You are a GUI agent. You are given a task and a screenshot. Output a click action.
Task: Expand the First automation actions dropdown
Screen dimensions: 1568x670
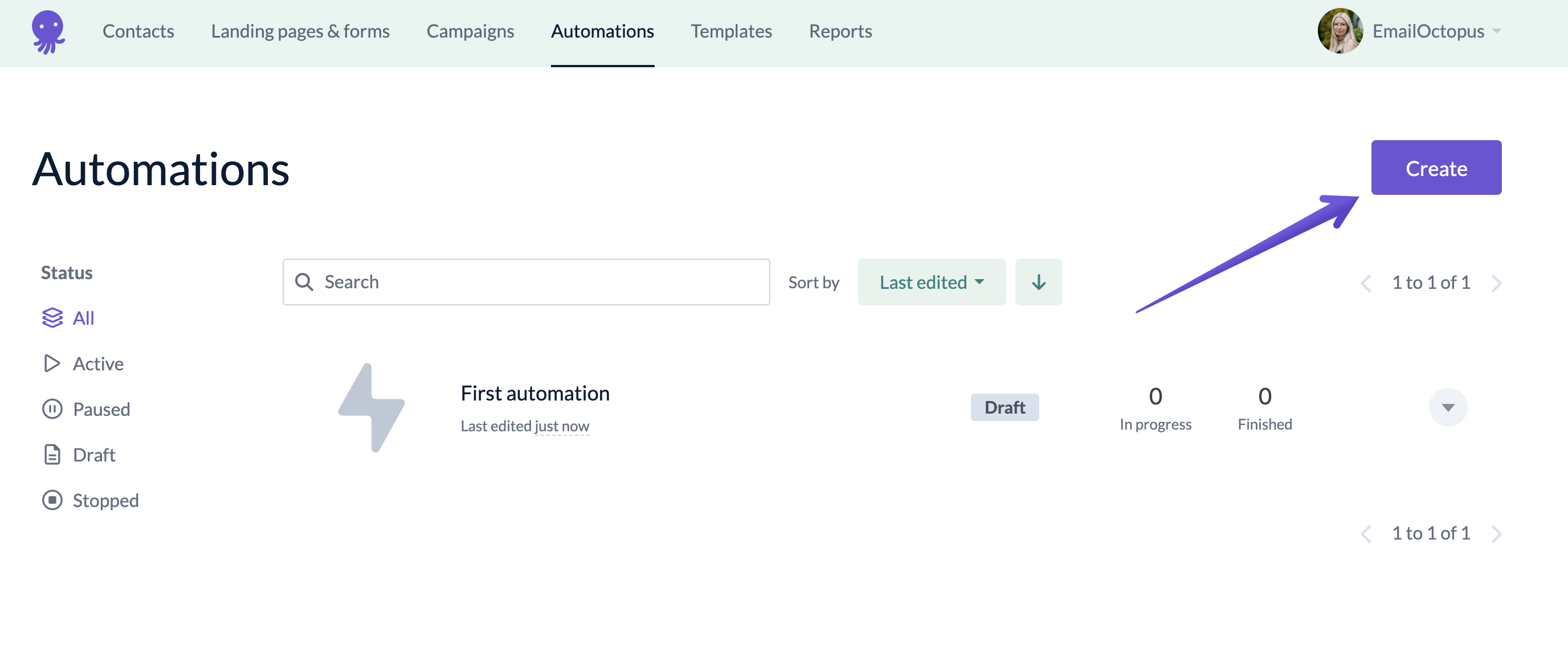click(x=1447, y=407)
